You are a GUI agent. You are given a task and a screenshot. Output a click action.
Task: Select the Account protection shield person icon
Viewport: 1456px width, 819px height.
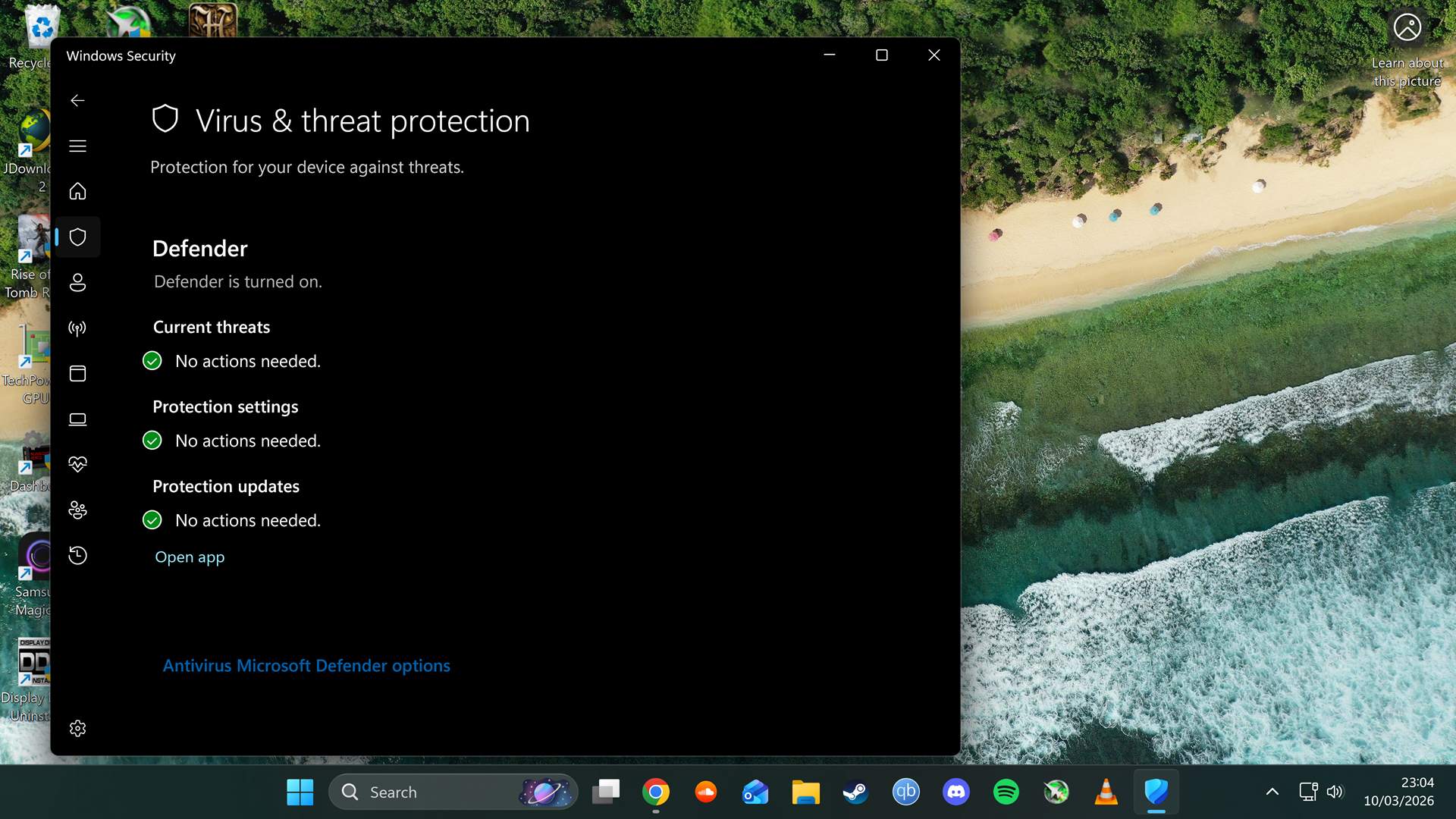[77, 282]
